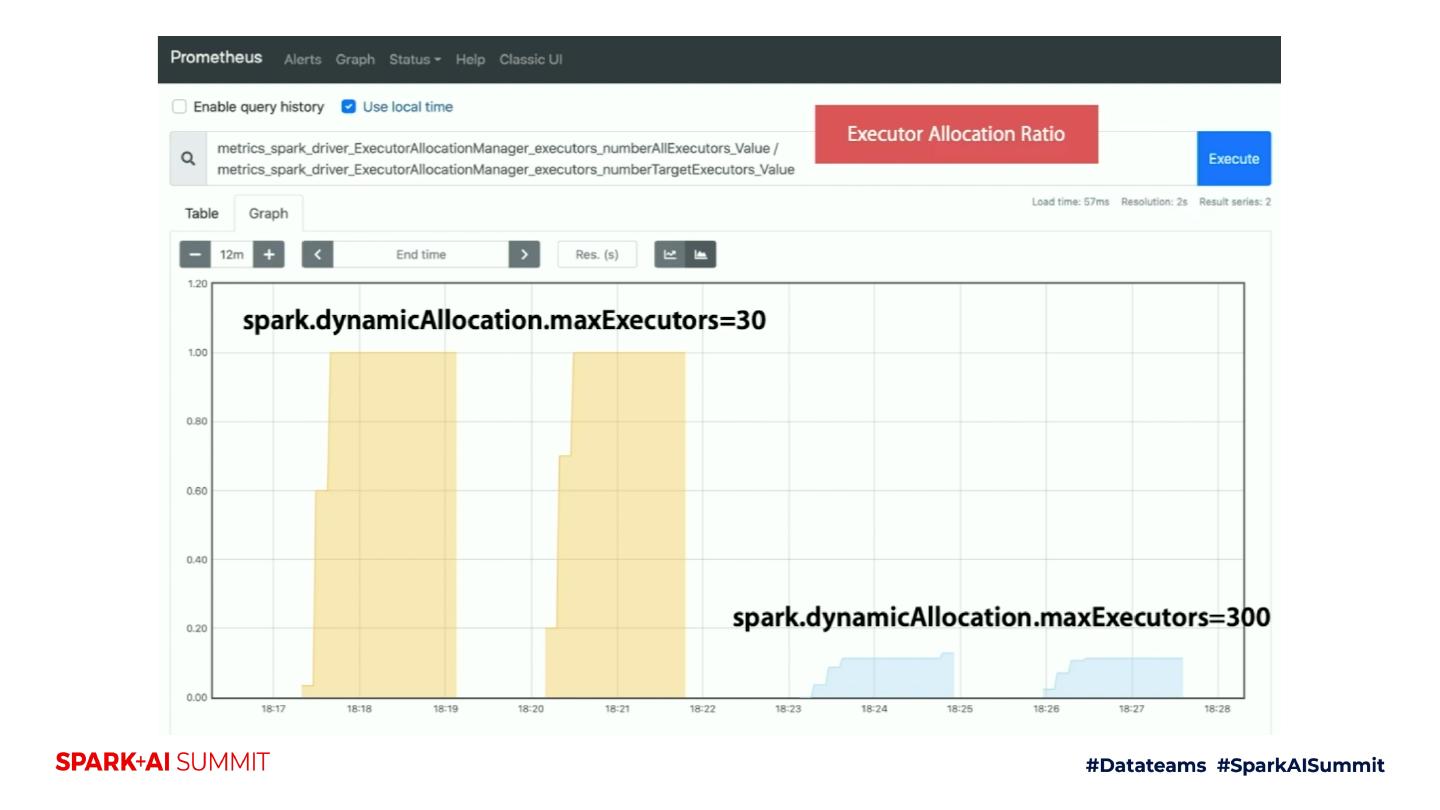The width and height of the screenshot is (1440, 810).
Task: Click the Prometheus brand link
Action: (216, 58)
